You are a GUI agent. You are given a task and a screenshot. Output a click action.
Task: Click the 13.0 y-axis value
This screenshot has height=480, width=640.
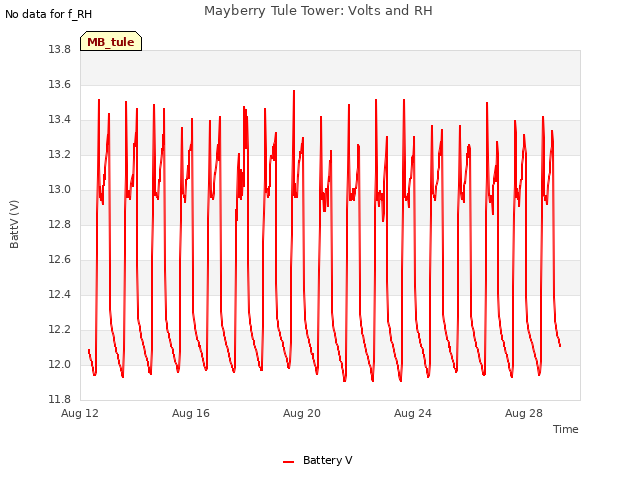coord(60,189)
